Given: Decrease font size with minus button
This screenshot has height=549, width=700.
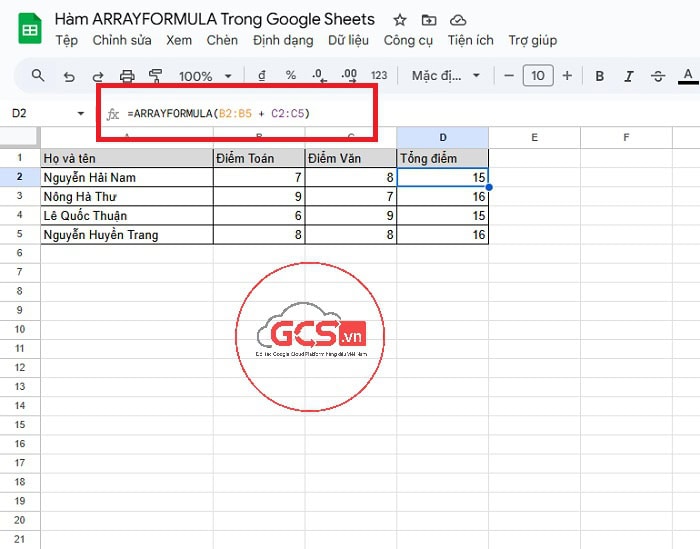Looking at the screenshot, I should (509, 76).
